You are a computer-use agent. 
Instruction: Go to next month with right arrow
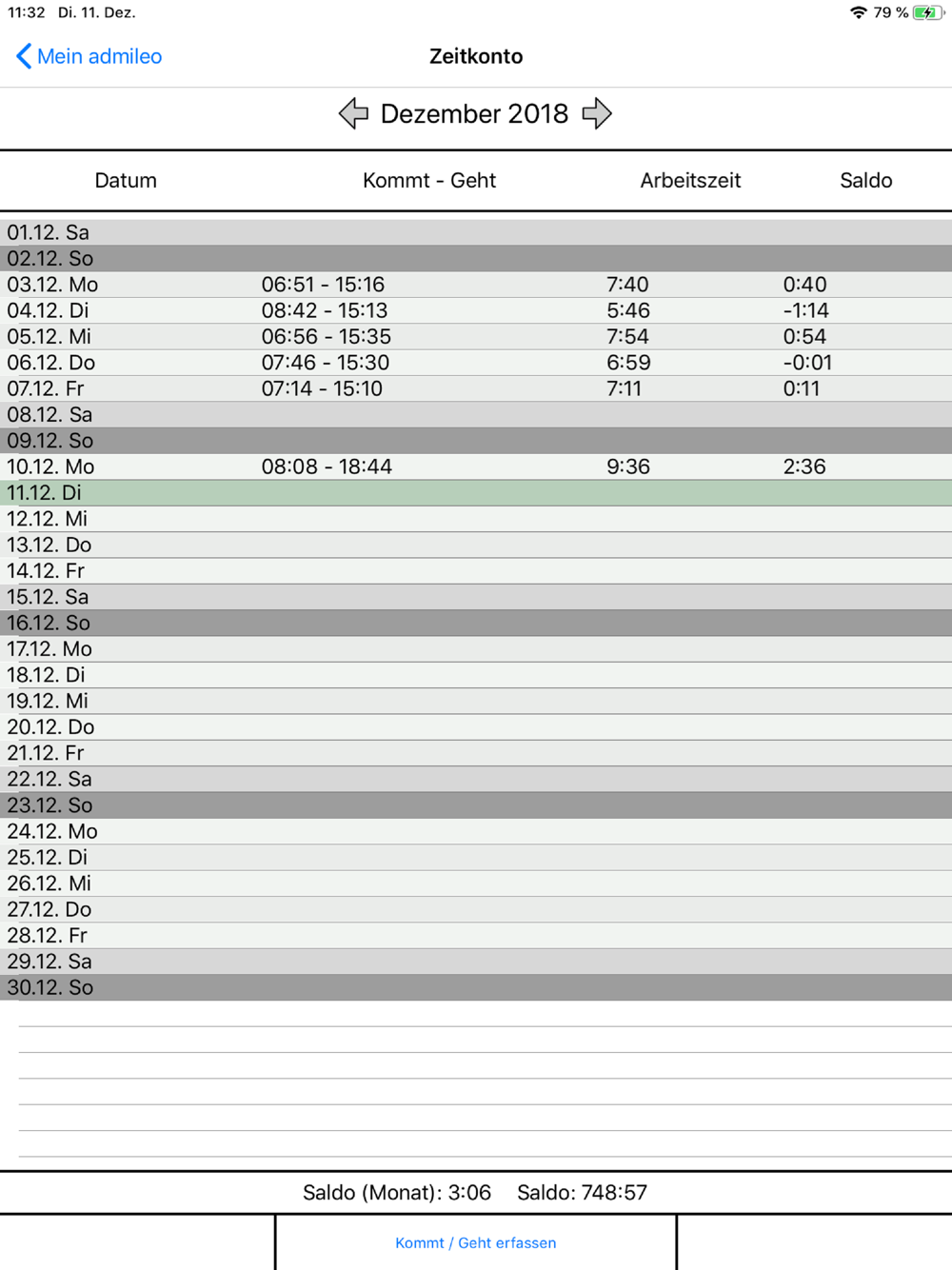click(597, 113)
